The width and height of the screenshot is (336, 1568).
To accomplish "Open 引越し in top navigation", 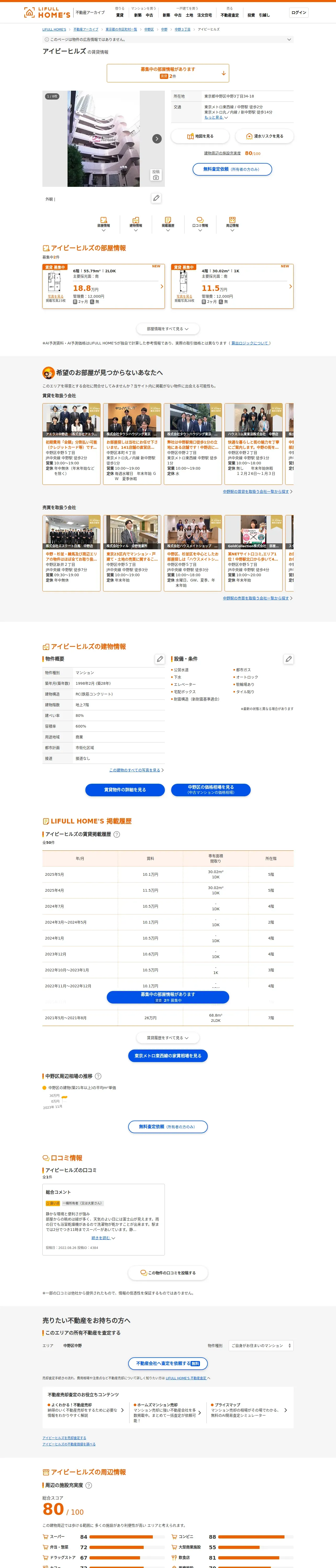I will [264, 15].
